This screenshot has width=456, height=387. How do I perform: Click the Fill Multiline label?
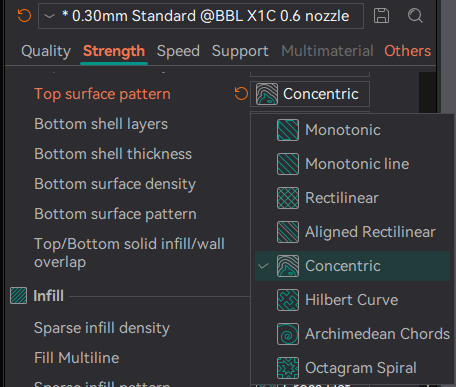tap(77, 358)
